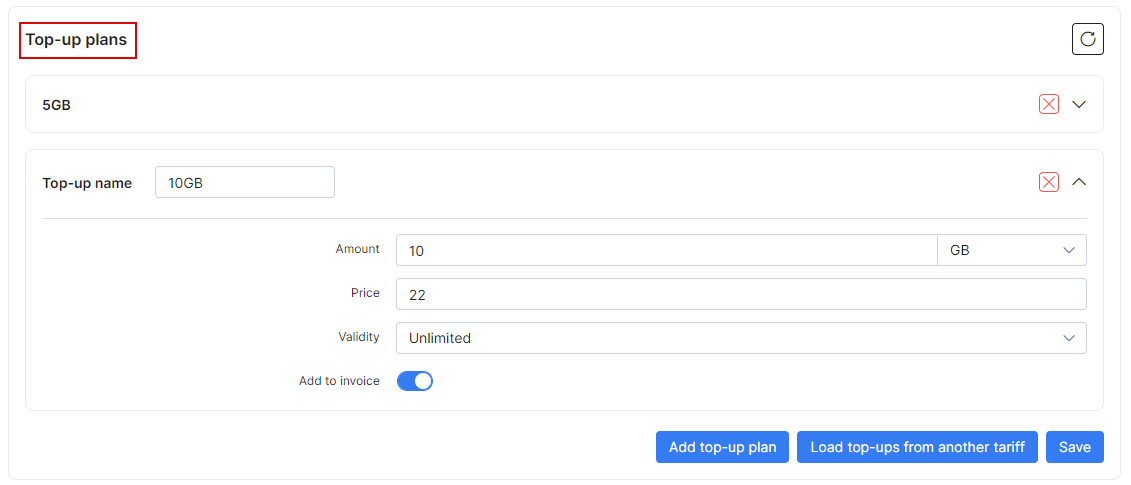Viewport: 1131px width, 485px height.
Task: Remove the 10GB top-up plan
Action: pyautogui.click(x=1049, y=182)
